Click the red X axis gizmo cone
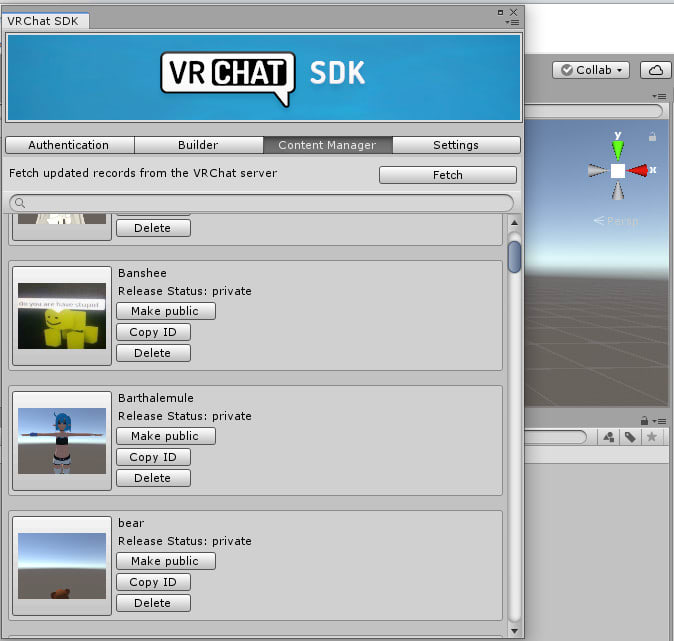The image size is (674, 641). coord(637,171)
